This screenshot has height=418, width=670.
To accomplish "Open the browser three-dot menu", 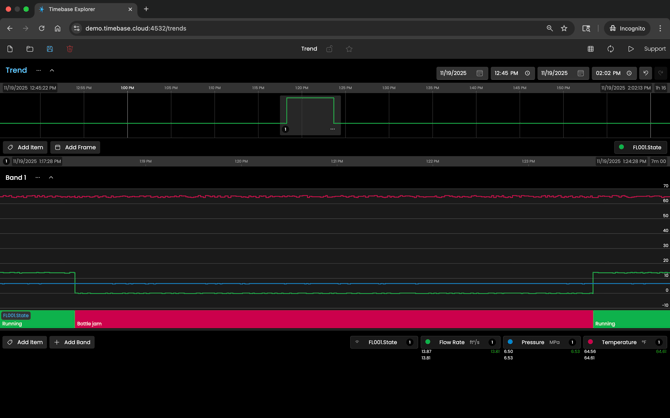I will click(x=660, y=28).
